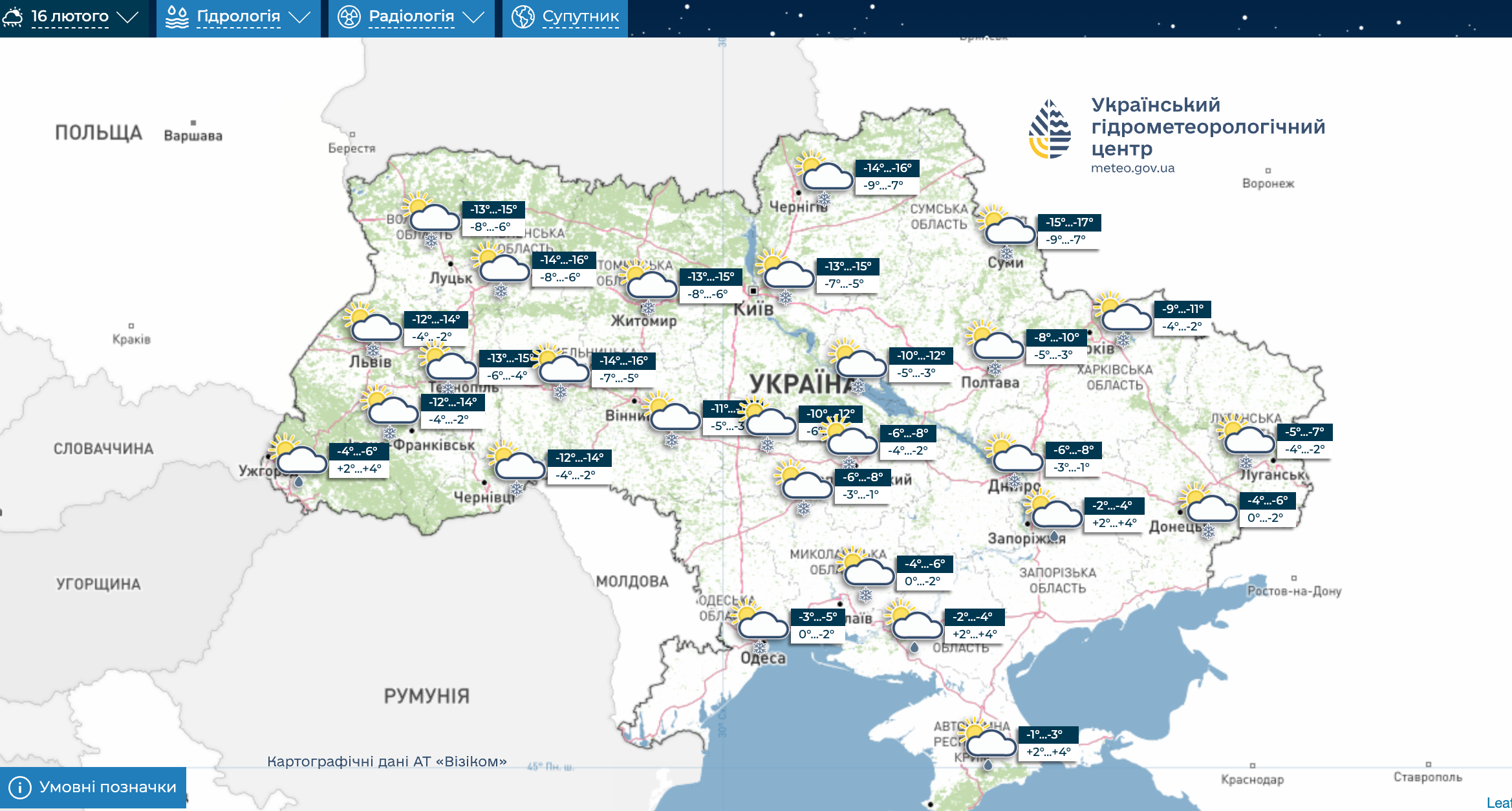Click the weather cloud icon beside date
This screenshot has width=1512, height=811.
pyautogui.click(x=13, y=17)
